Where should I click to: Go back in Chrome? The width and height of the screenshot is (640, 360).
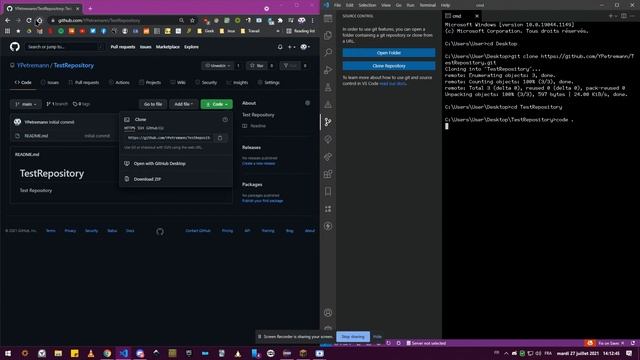8,20
